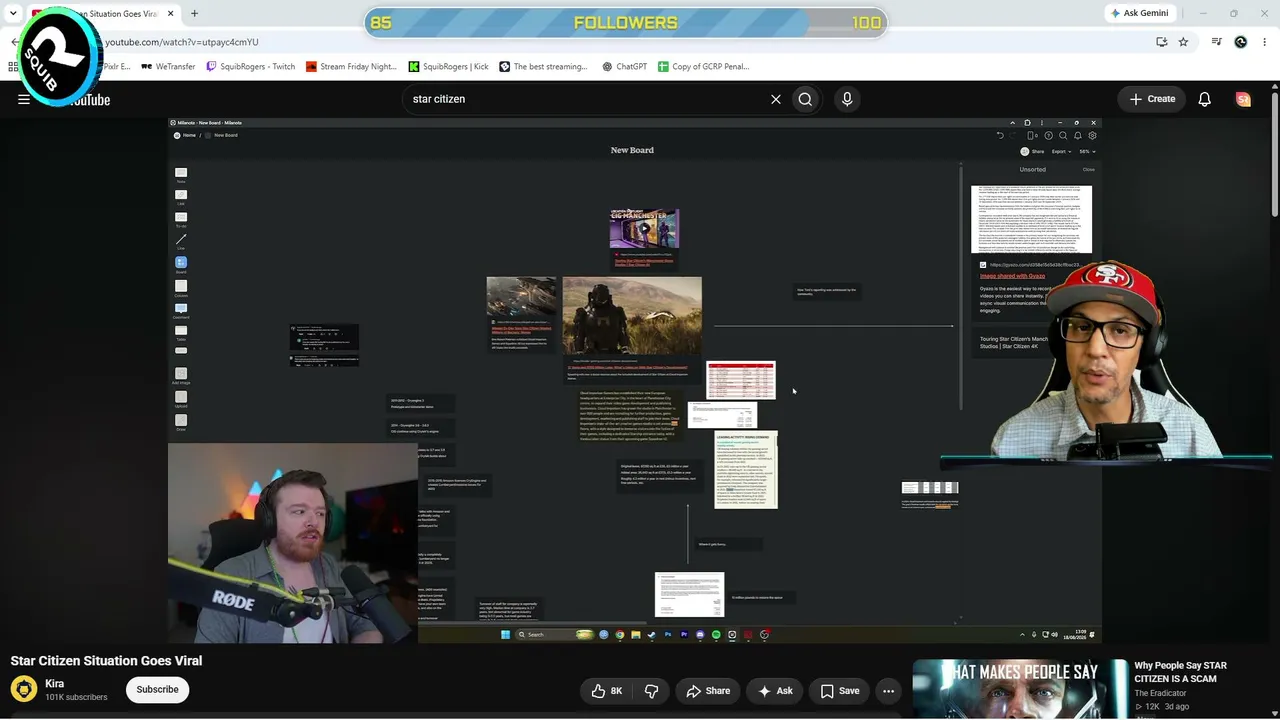Click Share in the Milanote board header
Screen dimensions: 1280x720
1032,151
